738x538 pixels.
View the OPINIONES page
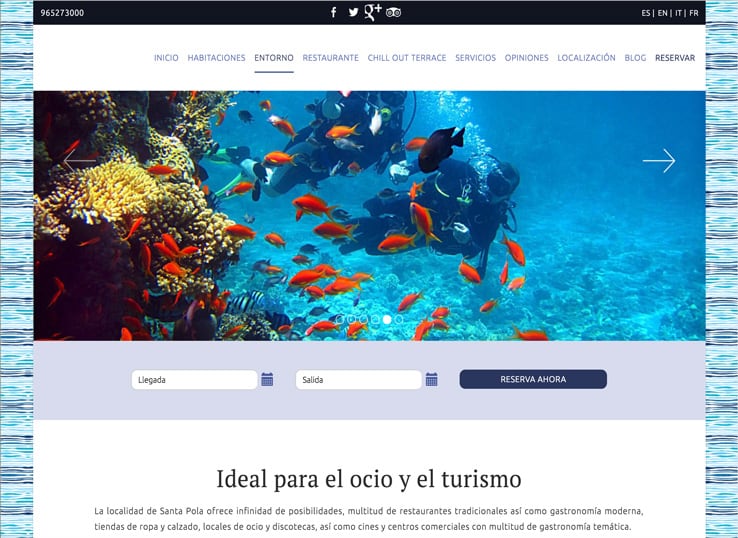pyautogui.click(x=527, y=58)
